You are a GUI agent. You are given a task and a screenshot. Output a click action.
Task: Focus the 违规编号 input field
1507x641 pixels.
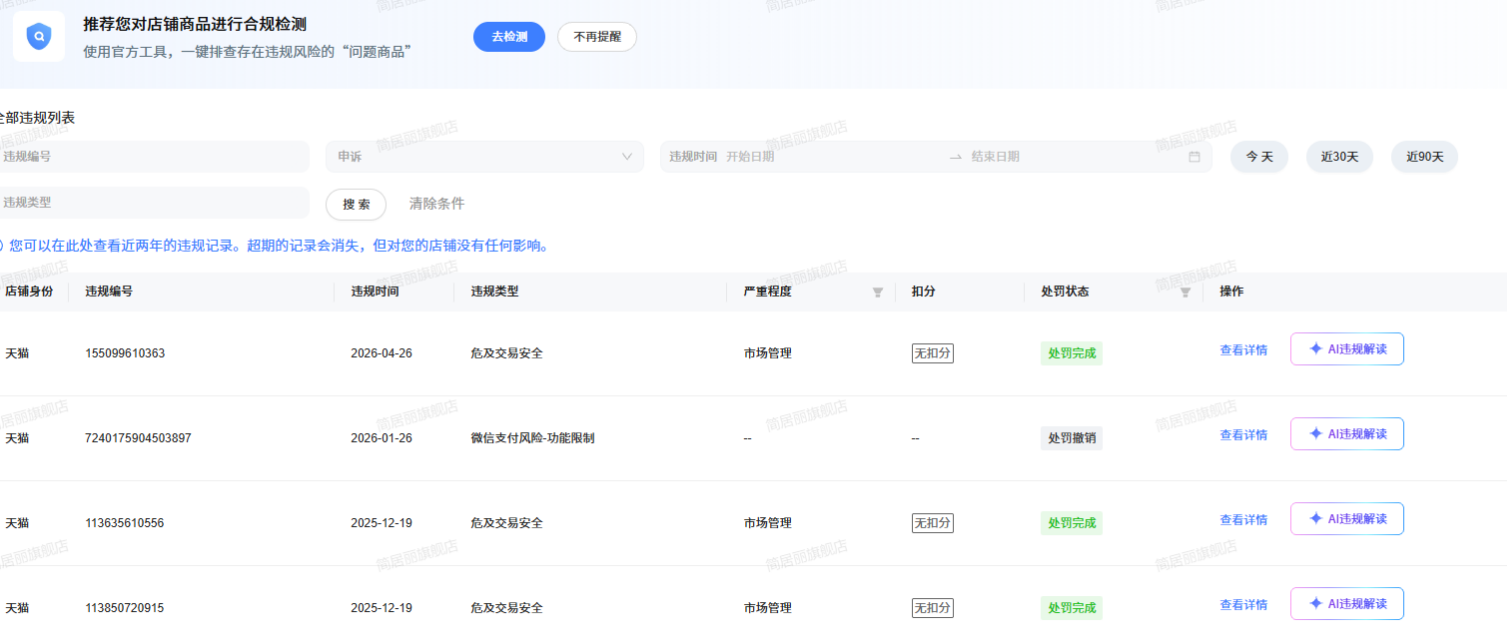tap(153, 157)
